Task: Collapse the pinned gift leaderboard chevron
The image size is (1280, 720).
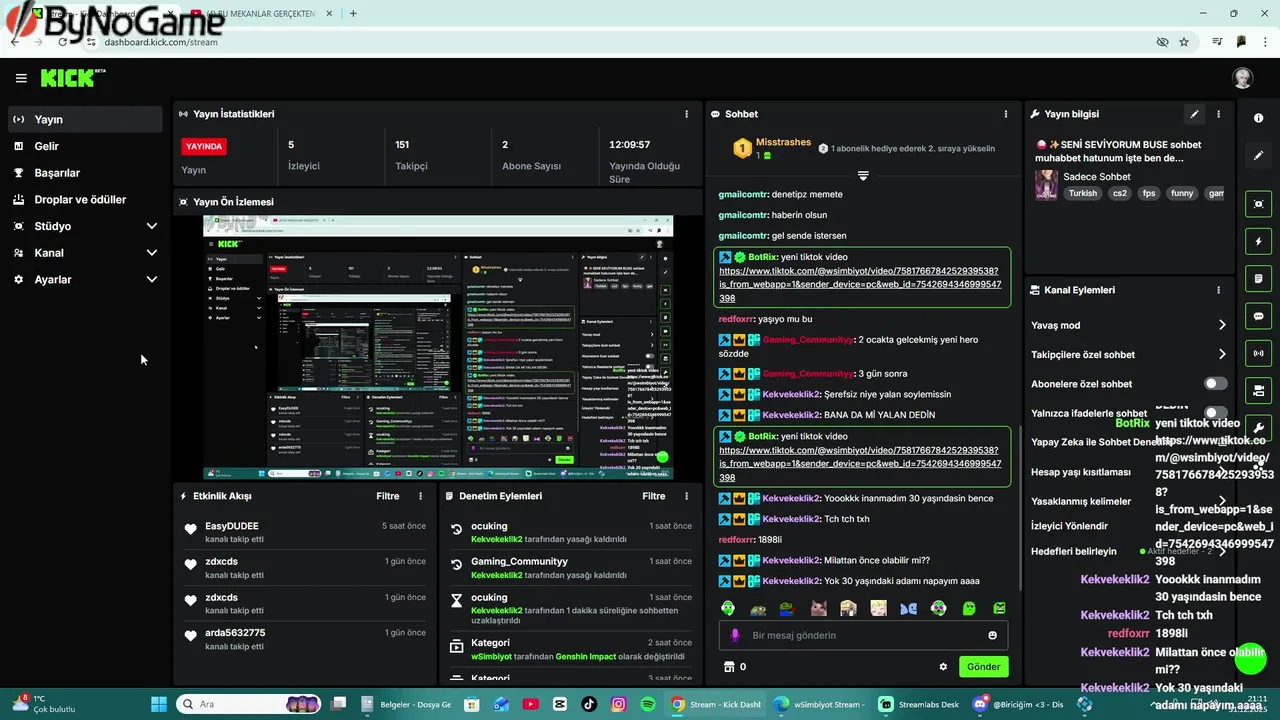Action: [x=863, y=176]
